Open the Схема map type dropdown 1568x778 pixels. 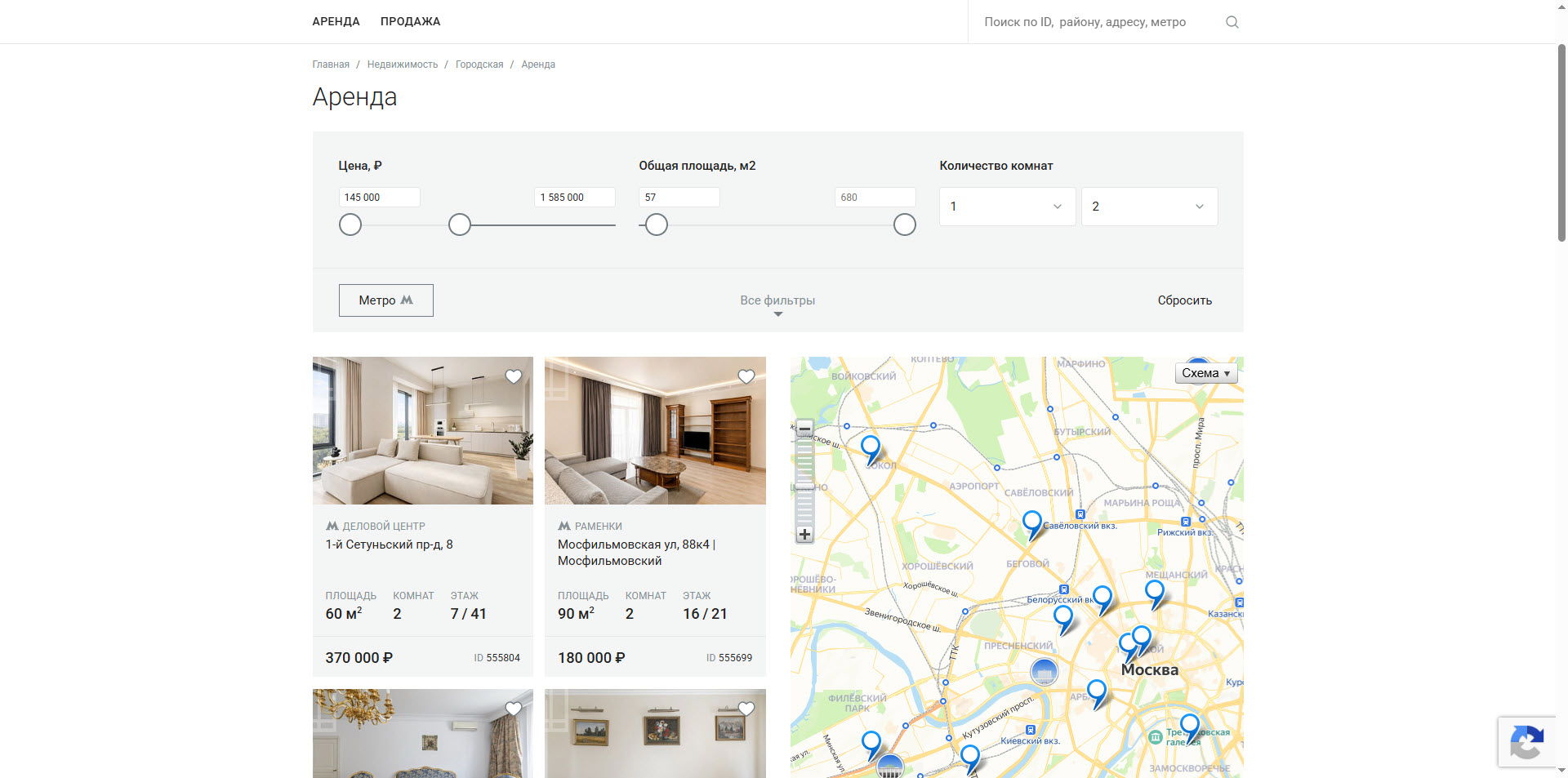tap(1206, 373)
